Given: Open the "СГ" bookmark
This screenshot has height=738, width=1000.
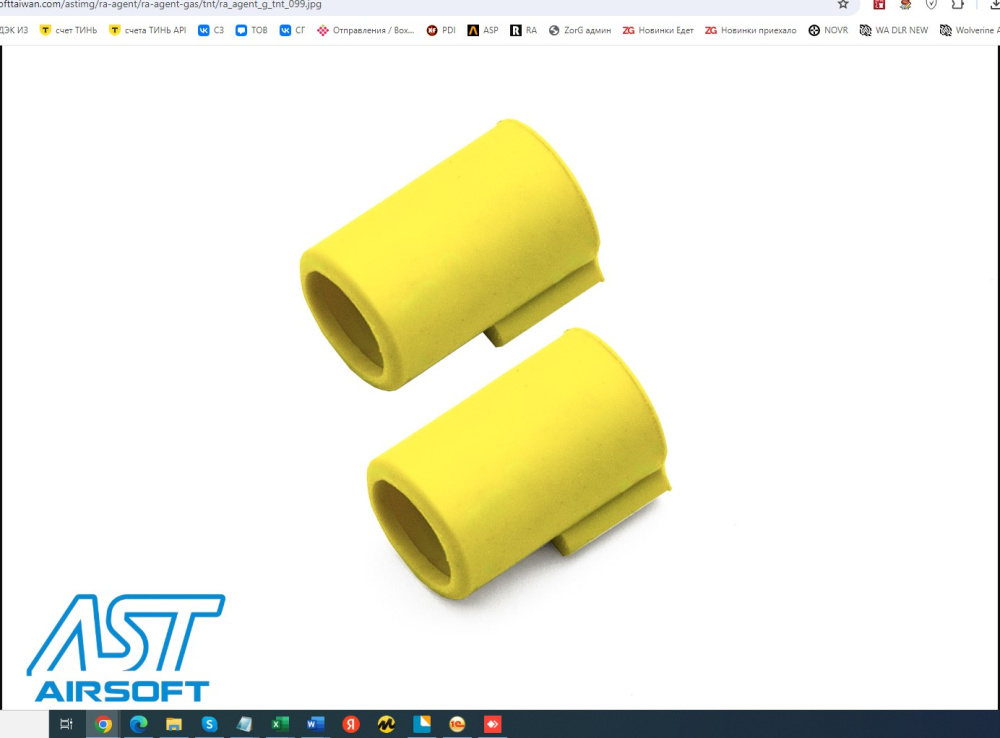Looking at the screenshot, I should [x=292, y=30].
